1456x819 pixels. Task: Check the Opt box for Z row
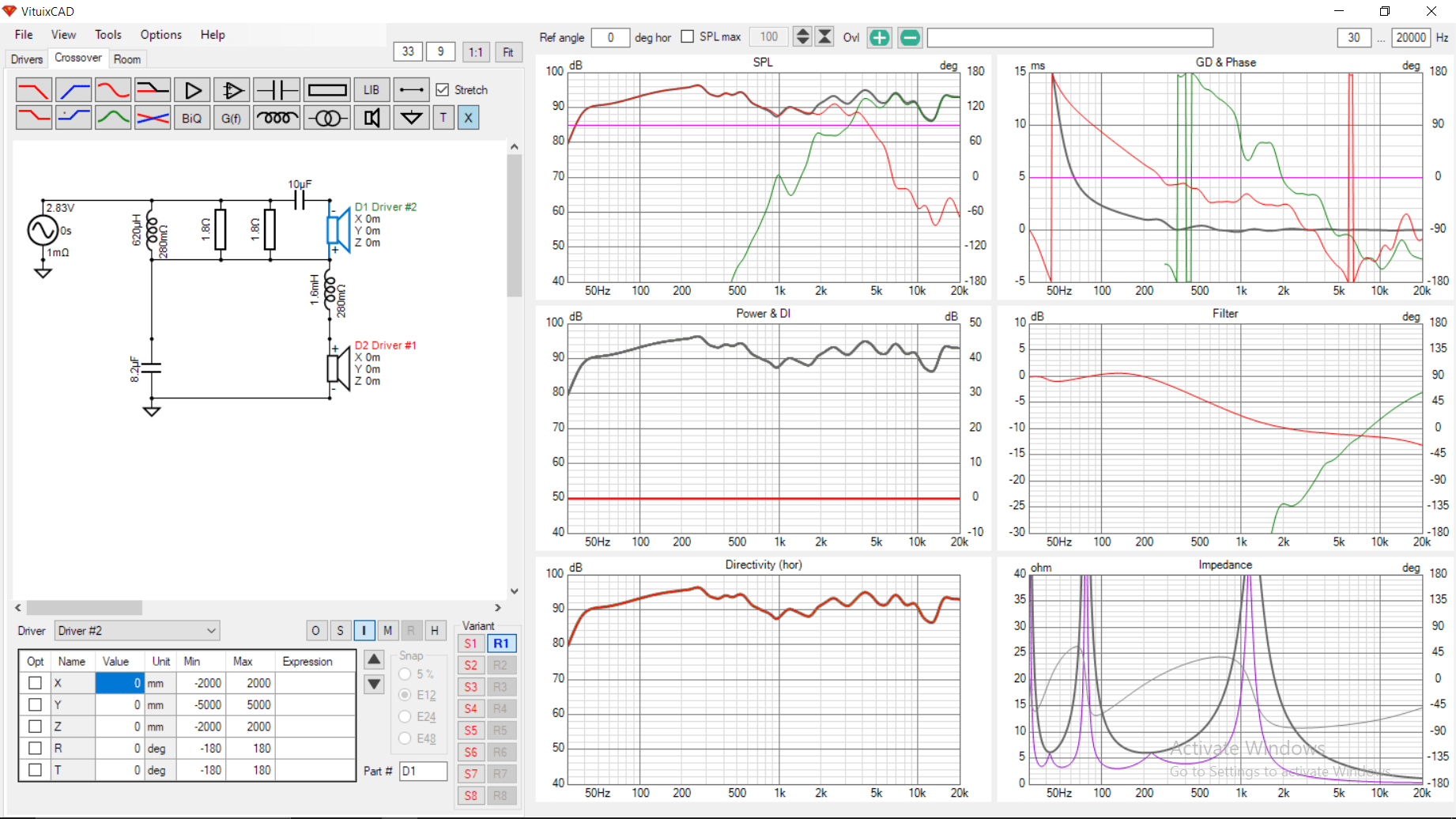pos(35,727)
